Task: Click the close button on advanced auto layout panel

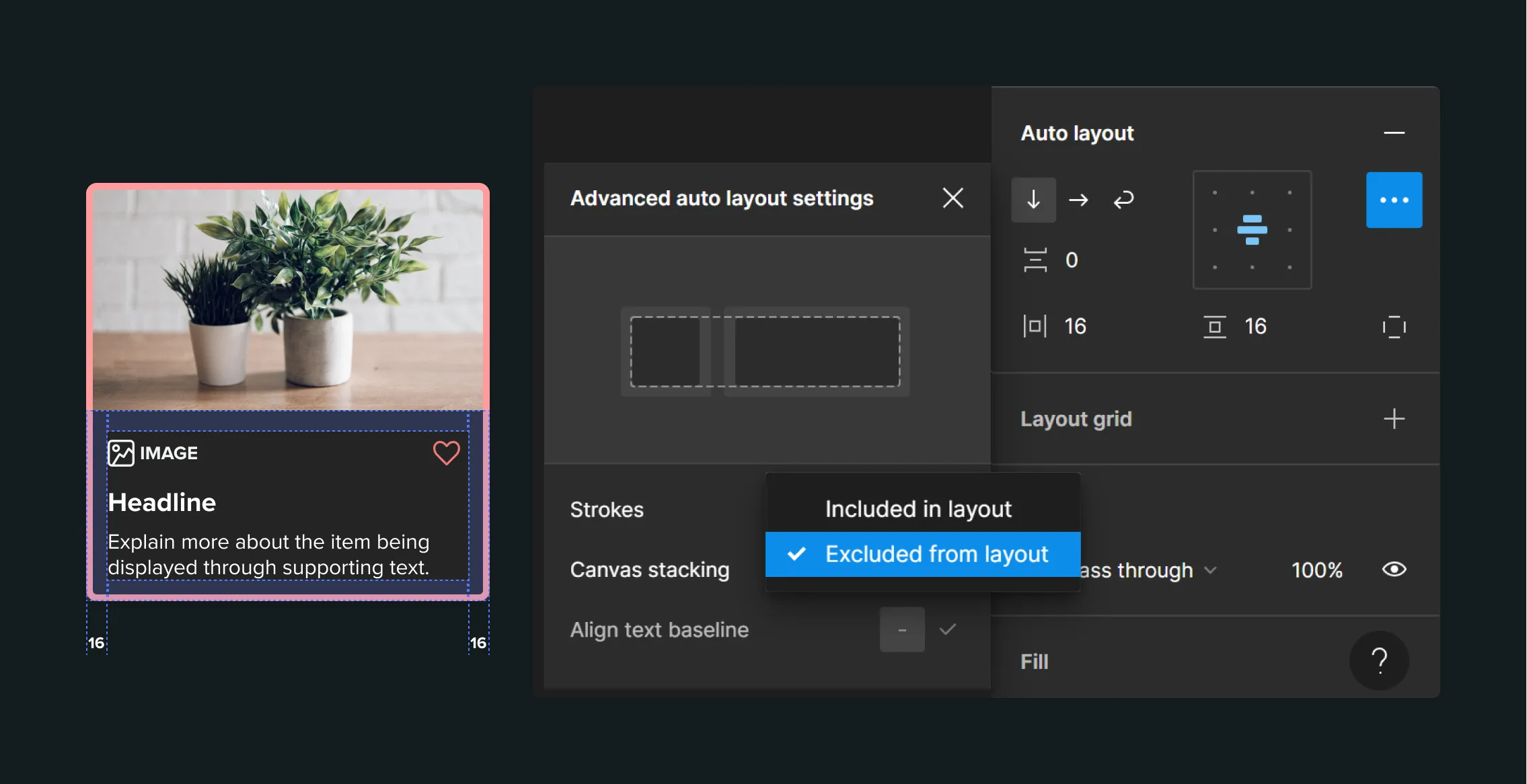Action: coord(952,197)
